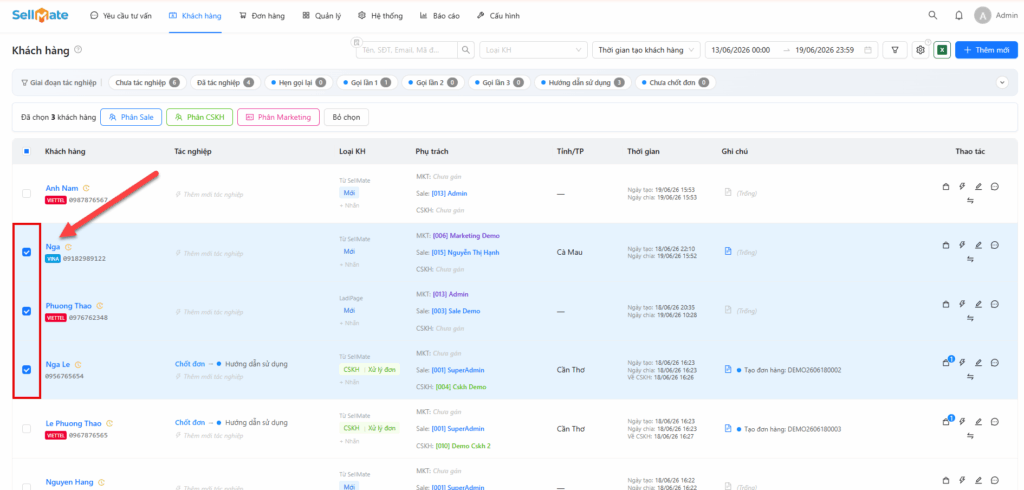1024x490 pixels.
Task: Open the chat bubble icon in Phuong Thao row
Action: (995, 304)
